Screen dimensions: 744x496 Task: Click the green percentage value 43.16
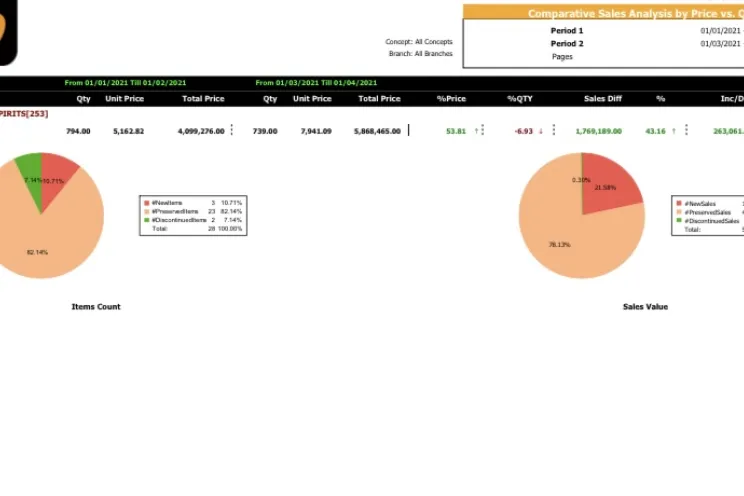pos(655,131)
